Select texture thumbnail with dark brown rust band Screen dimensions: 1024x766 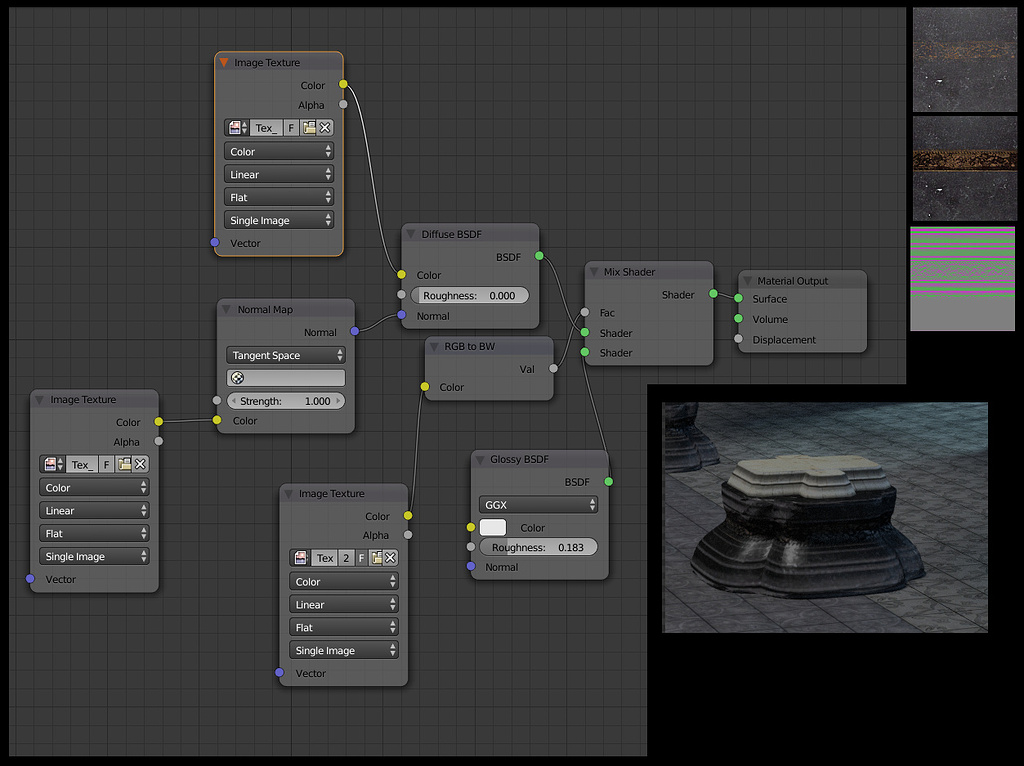coord(965,168)
